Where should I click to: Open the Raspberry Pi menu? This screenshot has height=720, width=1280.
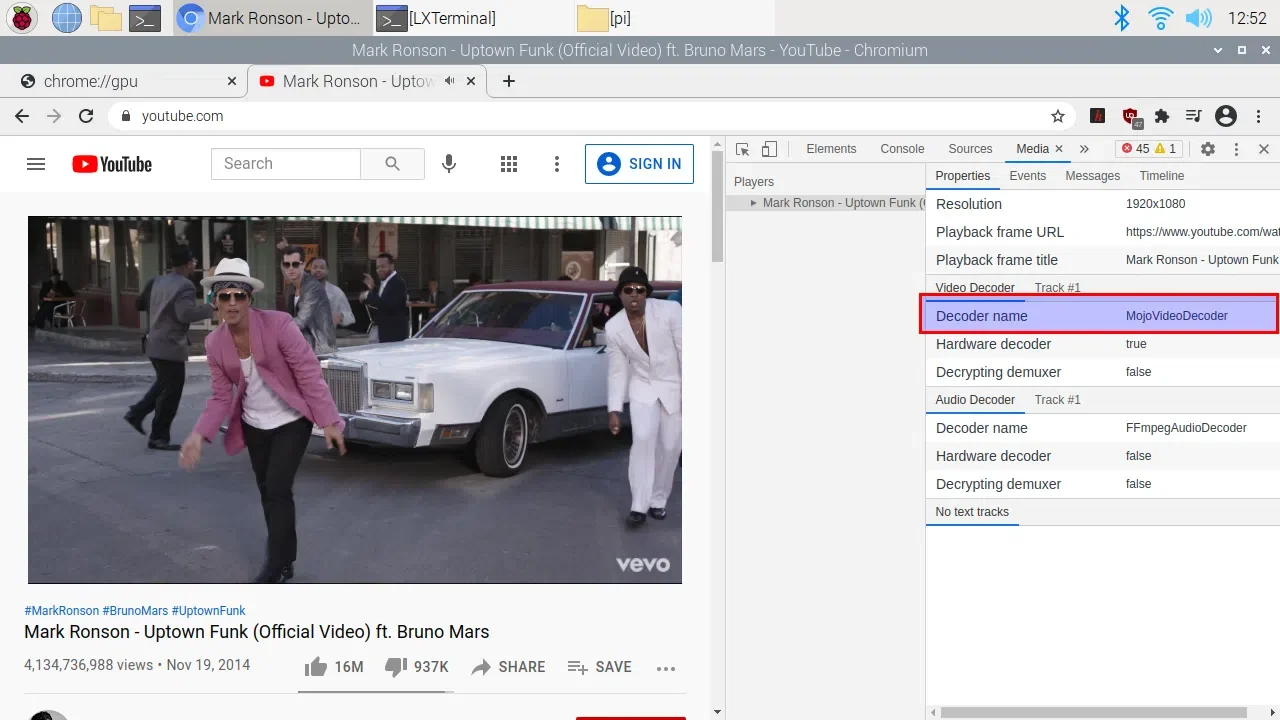tap(22, 18)
